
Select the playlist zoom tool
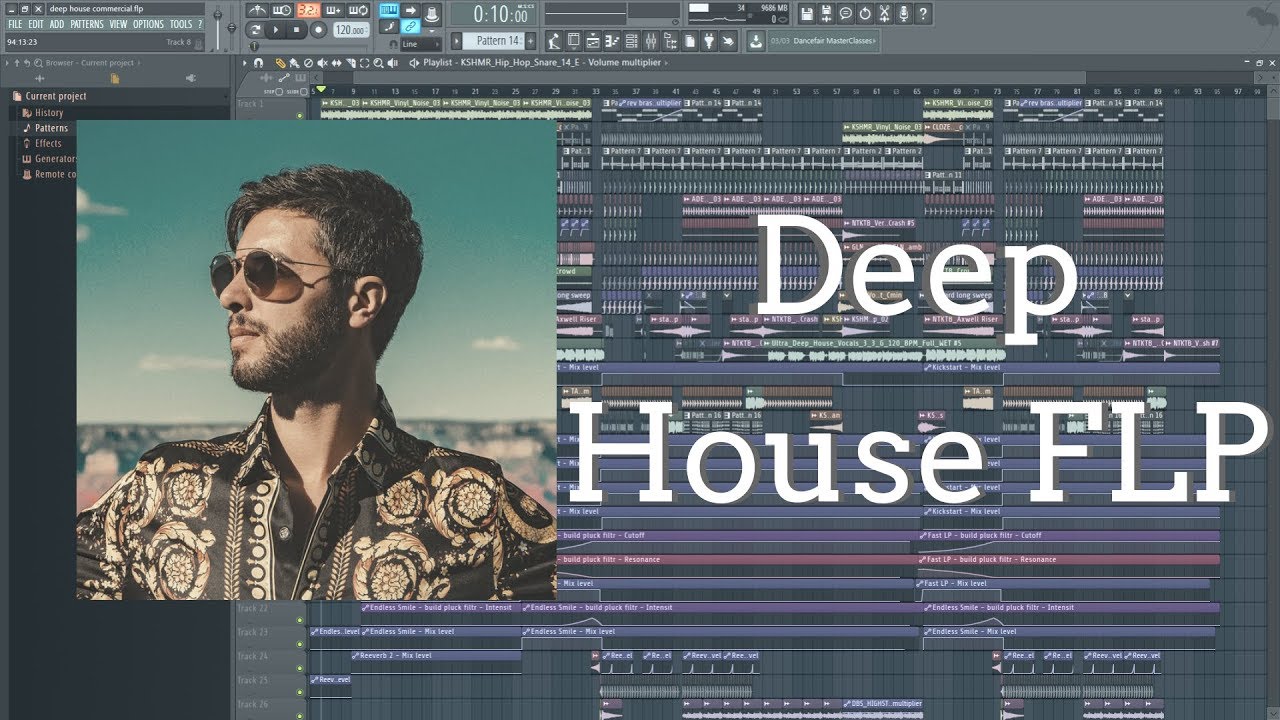coord(378,63)
